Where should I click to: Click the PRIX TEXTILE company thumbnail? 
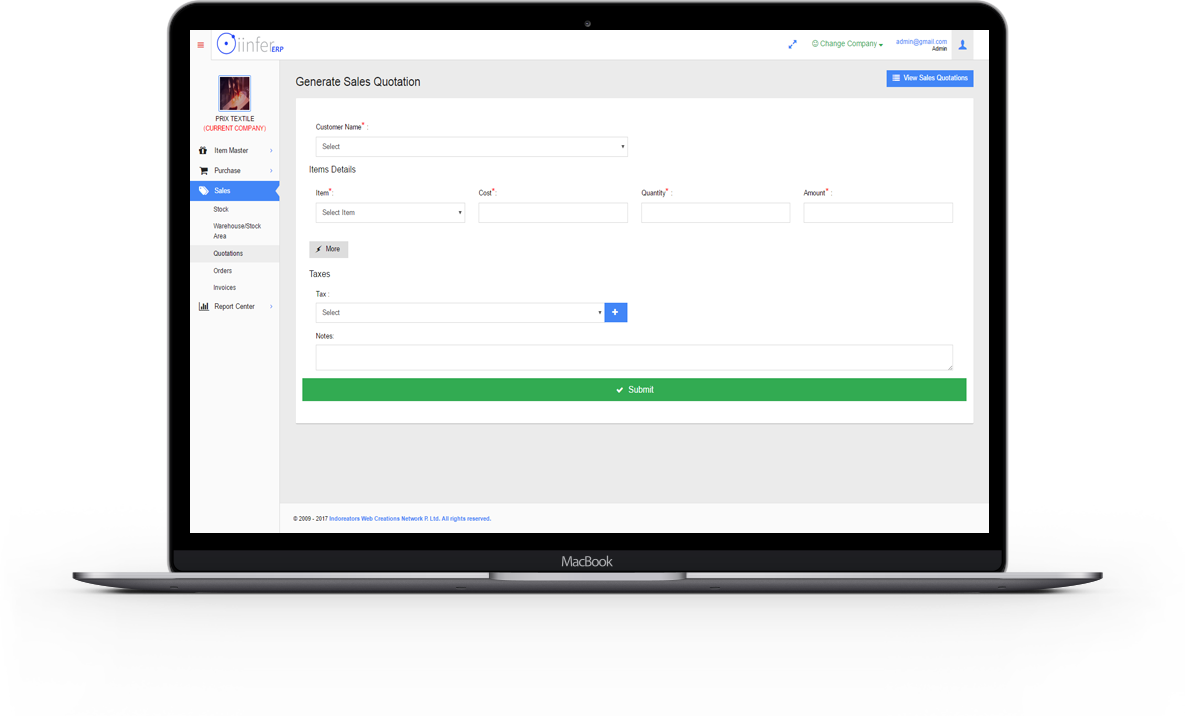tap(234, 94)
